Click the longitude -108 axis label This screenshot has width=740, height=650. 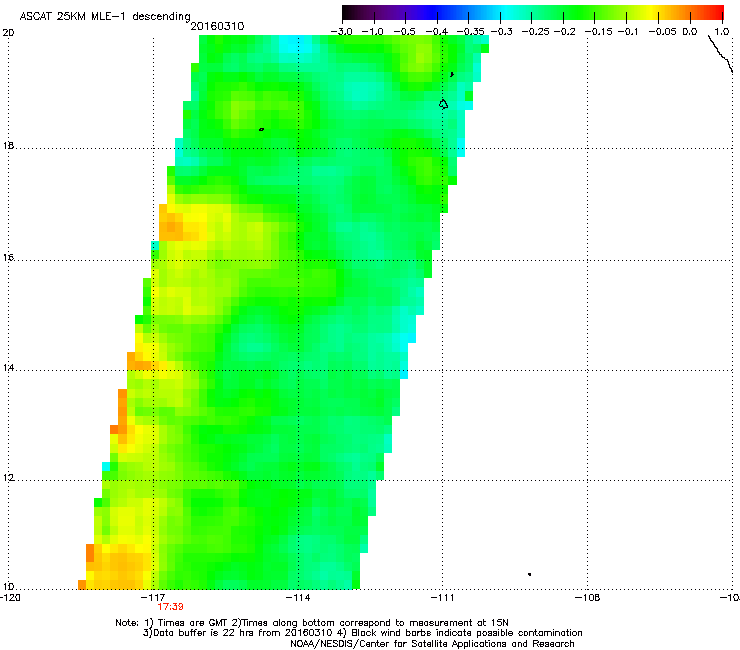pos(587,598)
